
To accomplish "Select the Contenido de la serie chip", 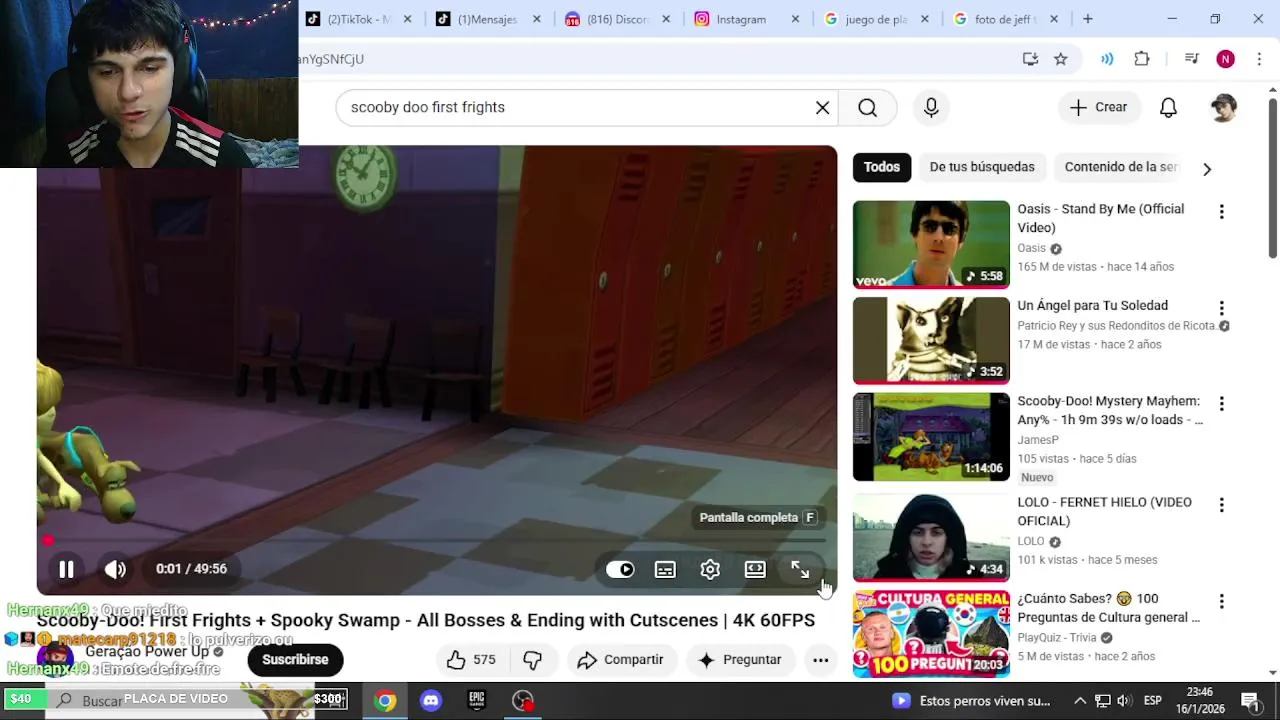I will (1120, 167).
